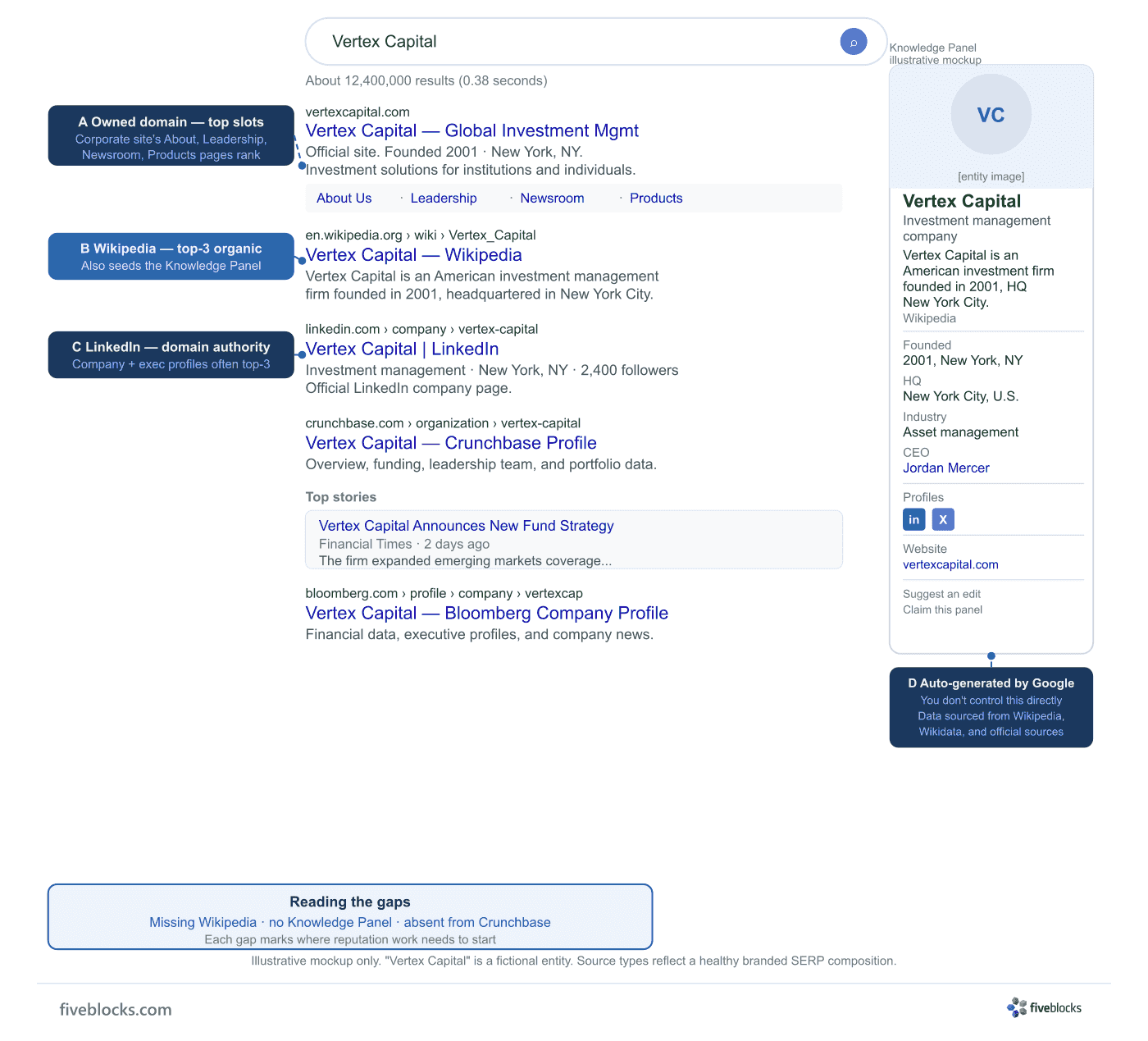Click callout 'C LinkedIn — domain authority'
This screenshot has width=1148, height=1041.
(171, 354)
